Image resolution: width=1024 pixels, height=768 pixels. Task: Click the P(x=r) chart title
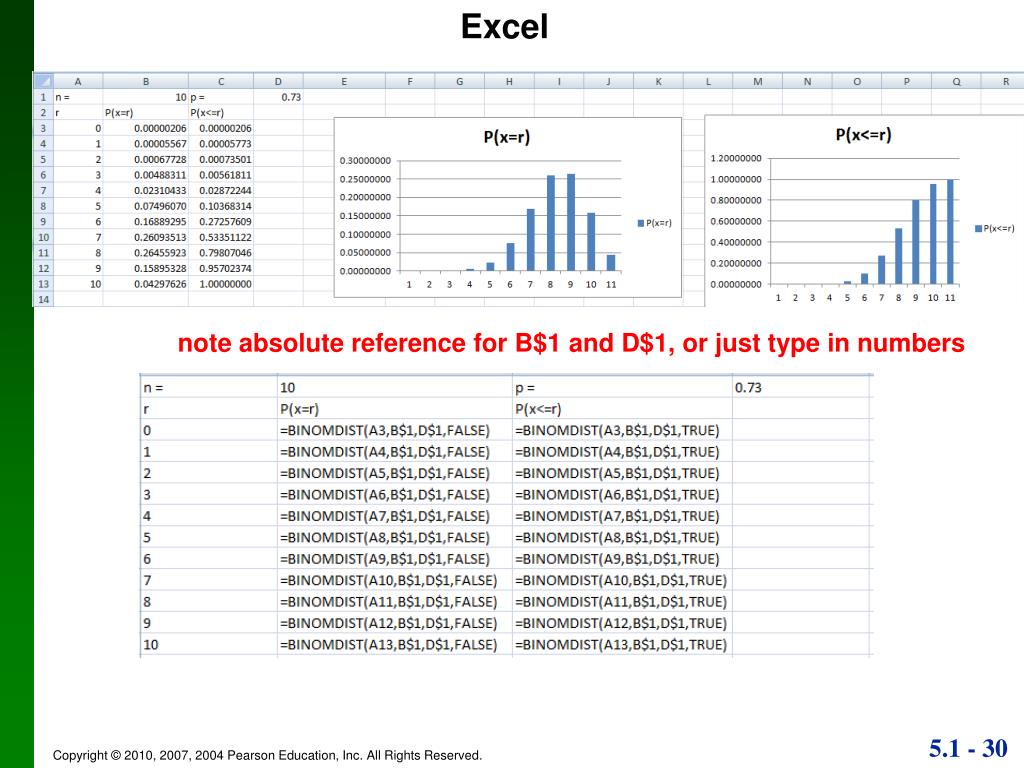coord(507,137)
